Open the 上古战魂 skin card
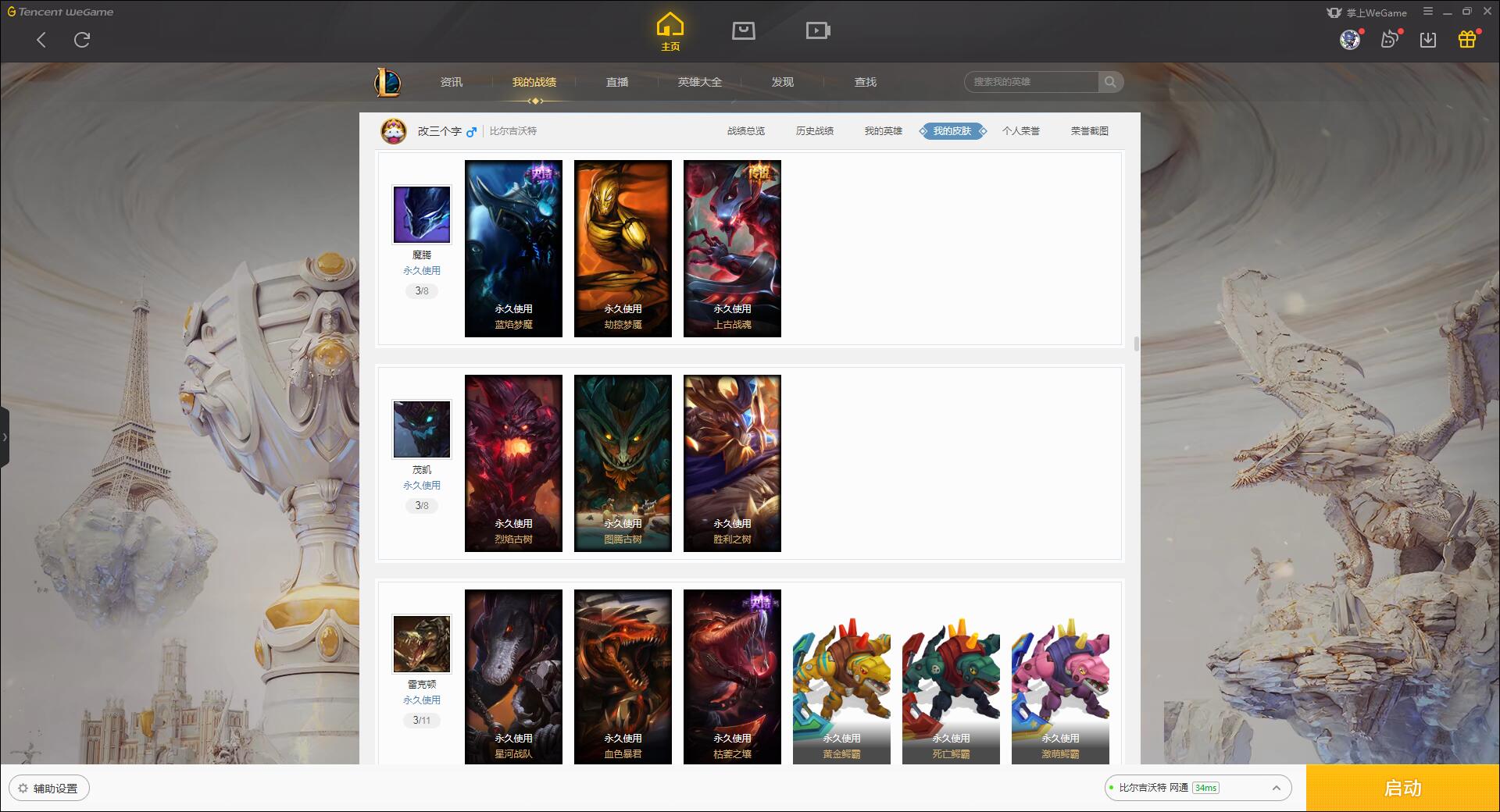This screenshot has height=812, width=1500. click(x=732, y=249)
